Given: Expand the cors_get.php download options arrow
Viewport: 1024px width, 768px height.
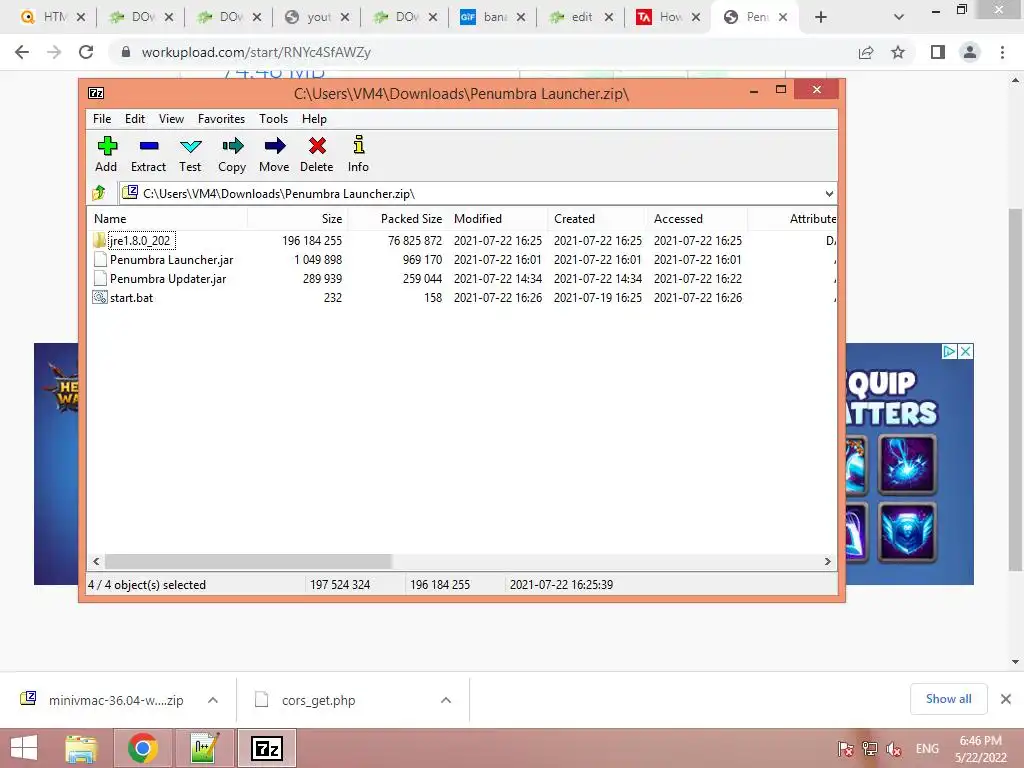Looking at the screenshot, I should pyautogui.click(x=446, y=700).
